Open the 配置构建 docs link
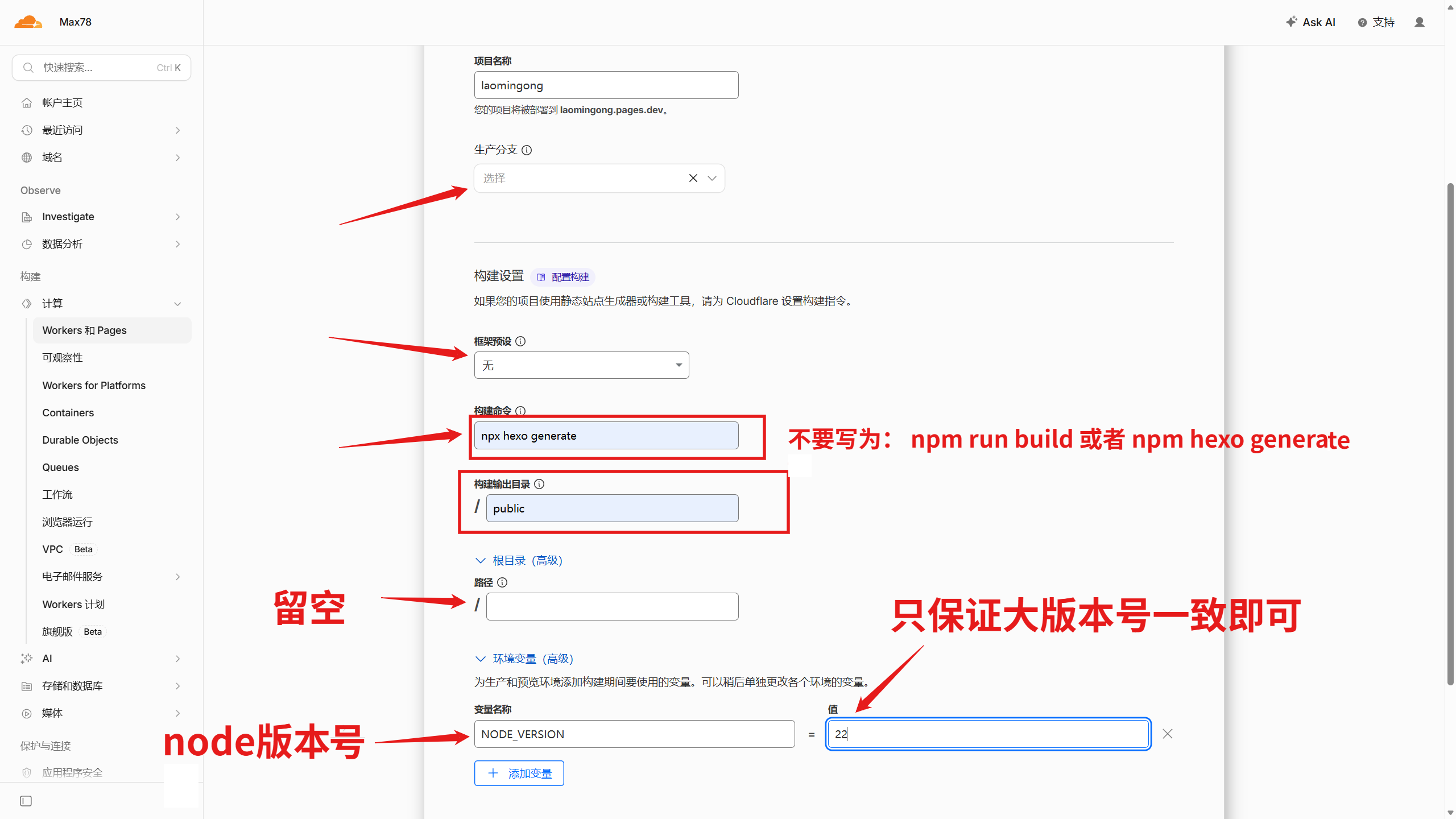Image resolution: width=1456 pixels, height=819 pixels. 563,277
